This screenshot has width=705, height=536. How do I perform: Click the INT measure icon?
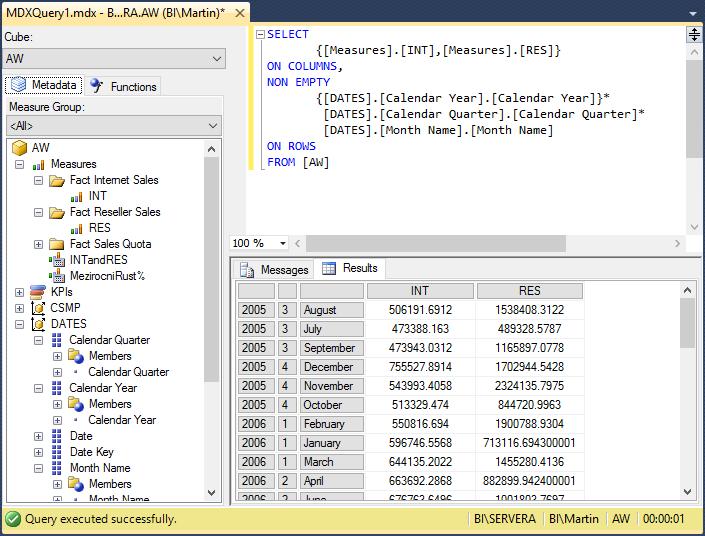click(76, 197)
